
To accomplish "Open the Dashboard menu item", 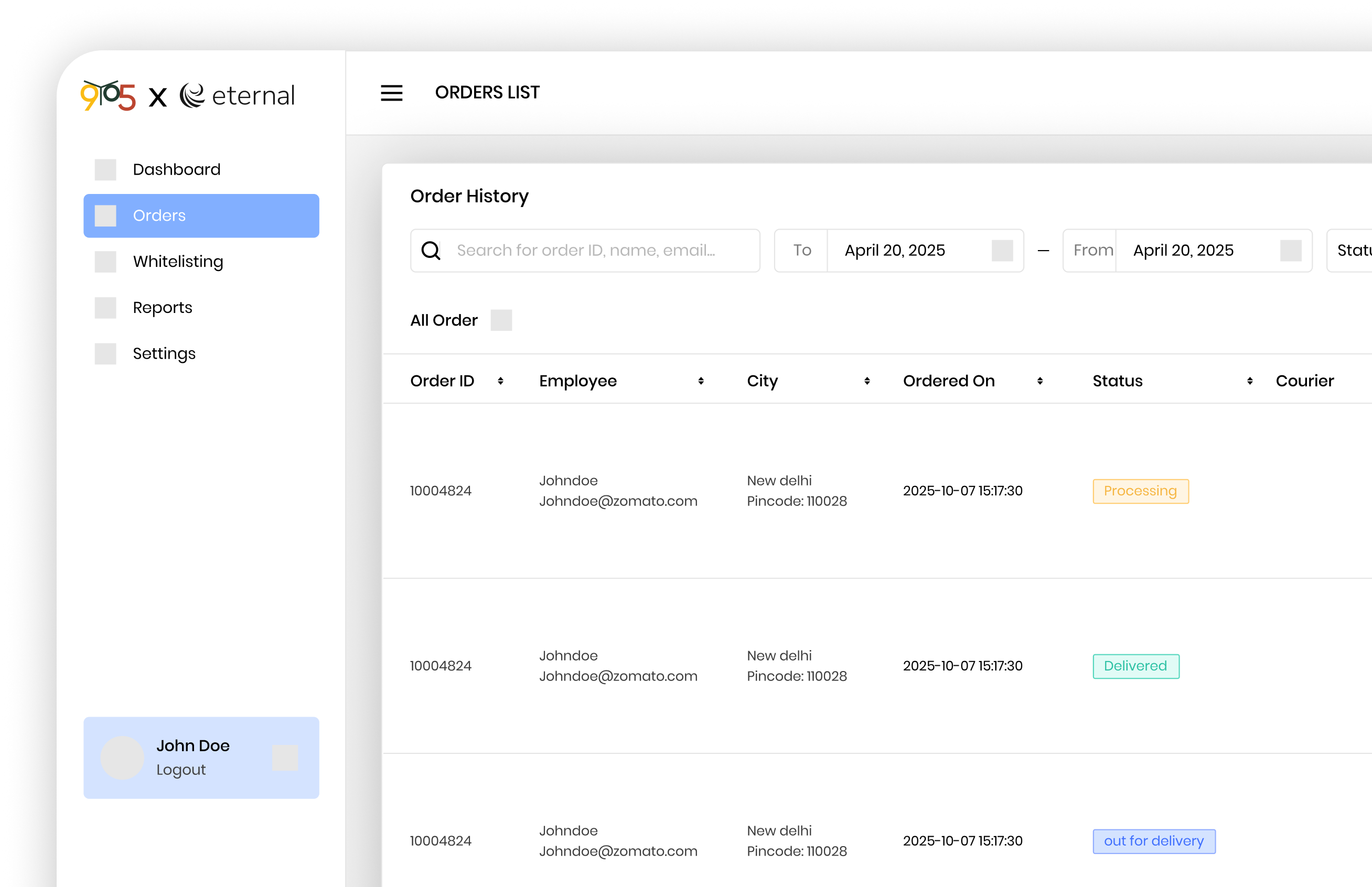I will [176, 170].
